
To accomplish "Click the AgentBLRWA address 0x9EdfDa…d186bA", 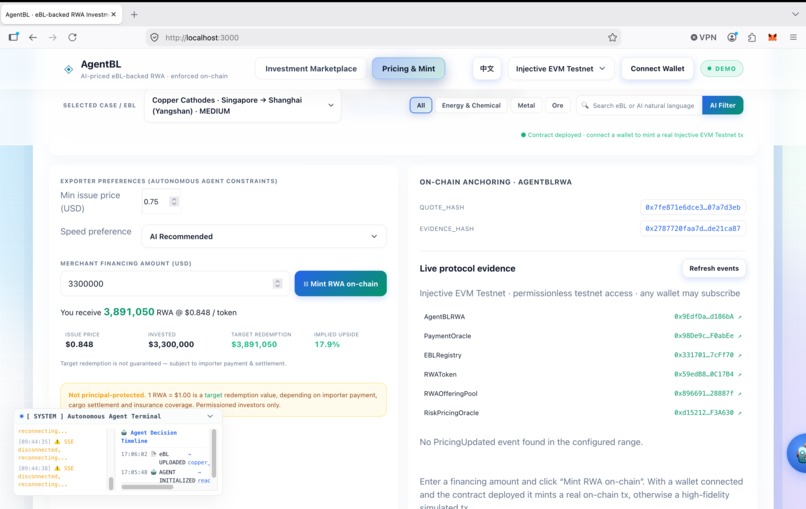I will pyautogui.click(x=704, y=317).
